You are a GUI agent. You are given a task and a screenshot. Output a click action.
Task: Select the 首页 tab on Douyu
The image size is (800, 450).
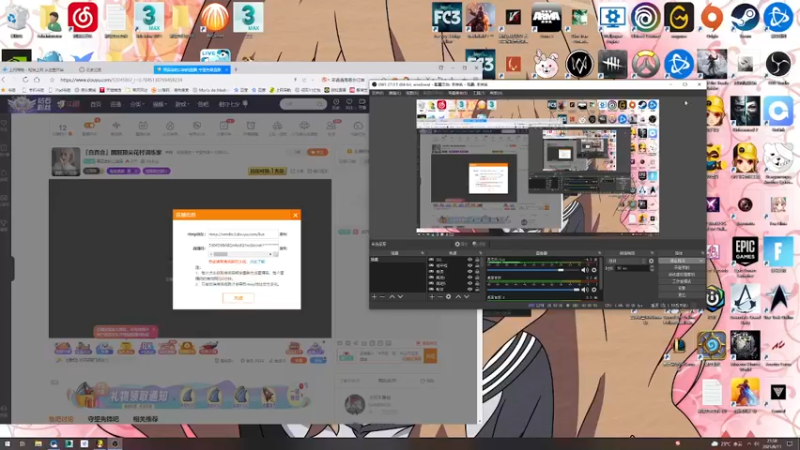(x=95, y=104)
